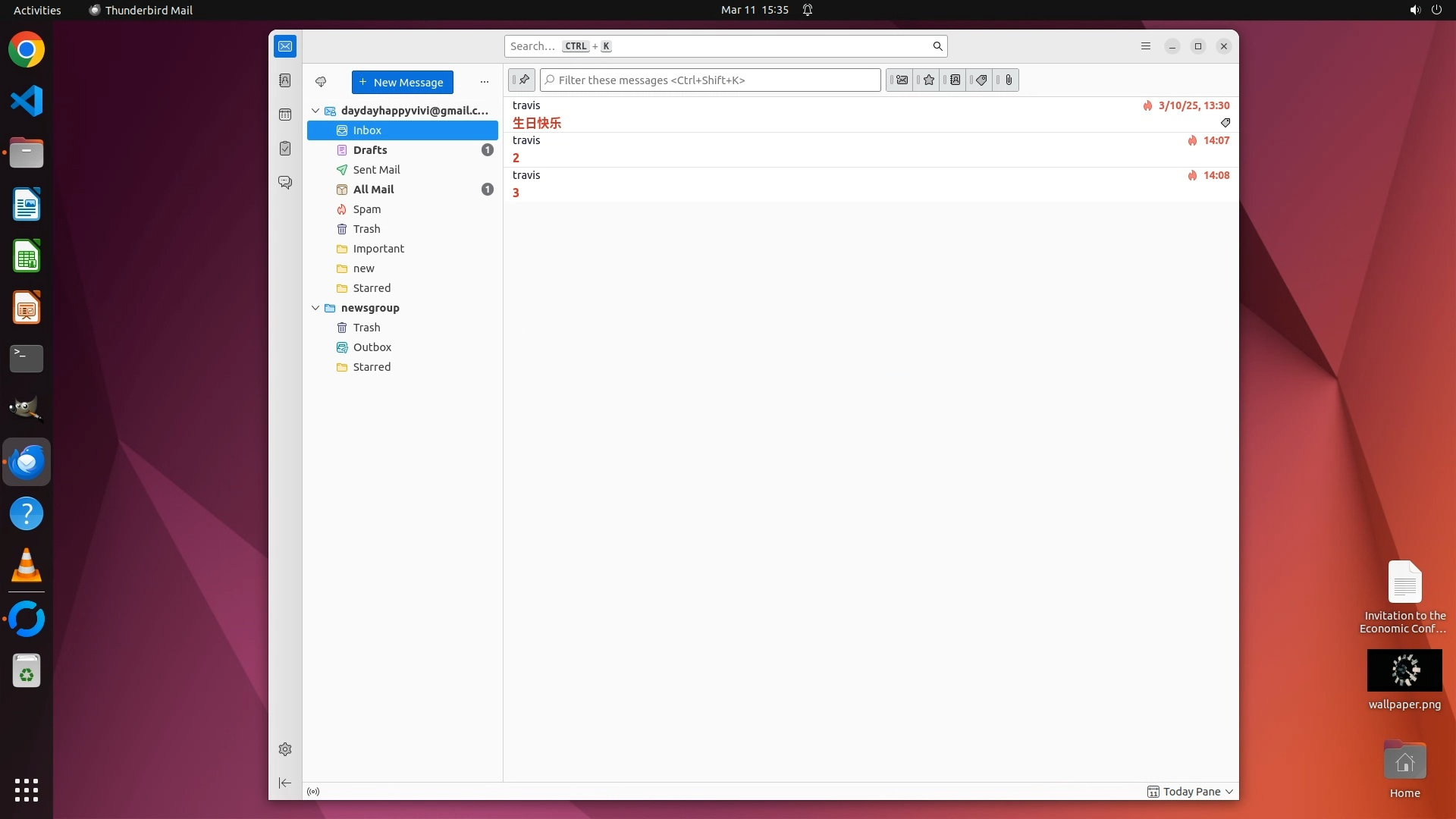The image size is (1456, 819).
Task: Open the Drafts folder
Action: (x=370, y=150)
